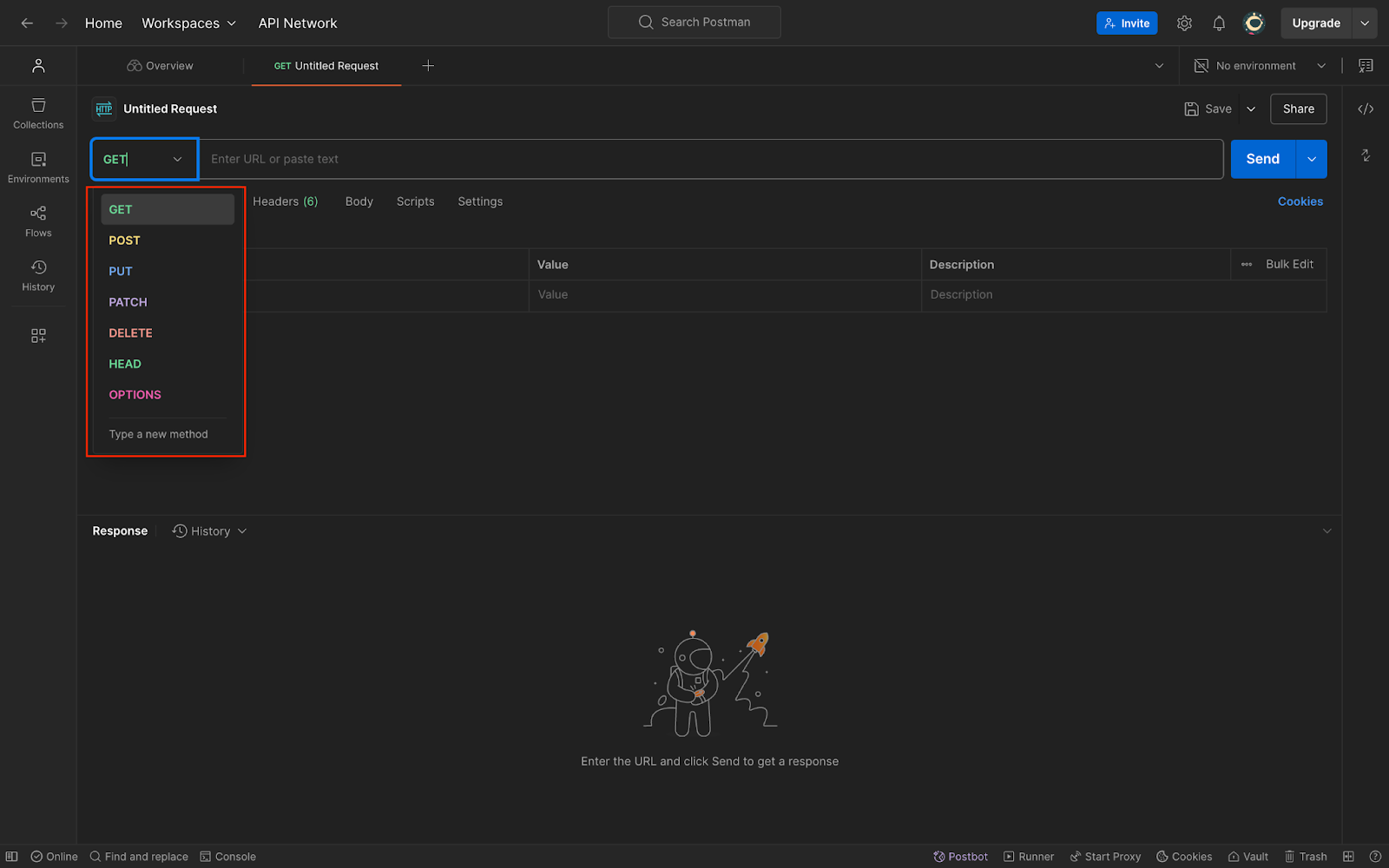This screenshot has width=1389, height=868.
Task: Click the Upgrade button
Action: pyautogui.click(x=1316, y=23)
